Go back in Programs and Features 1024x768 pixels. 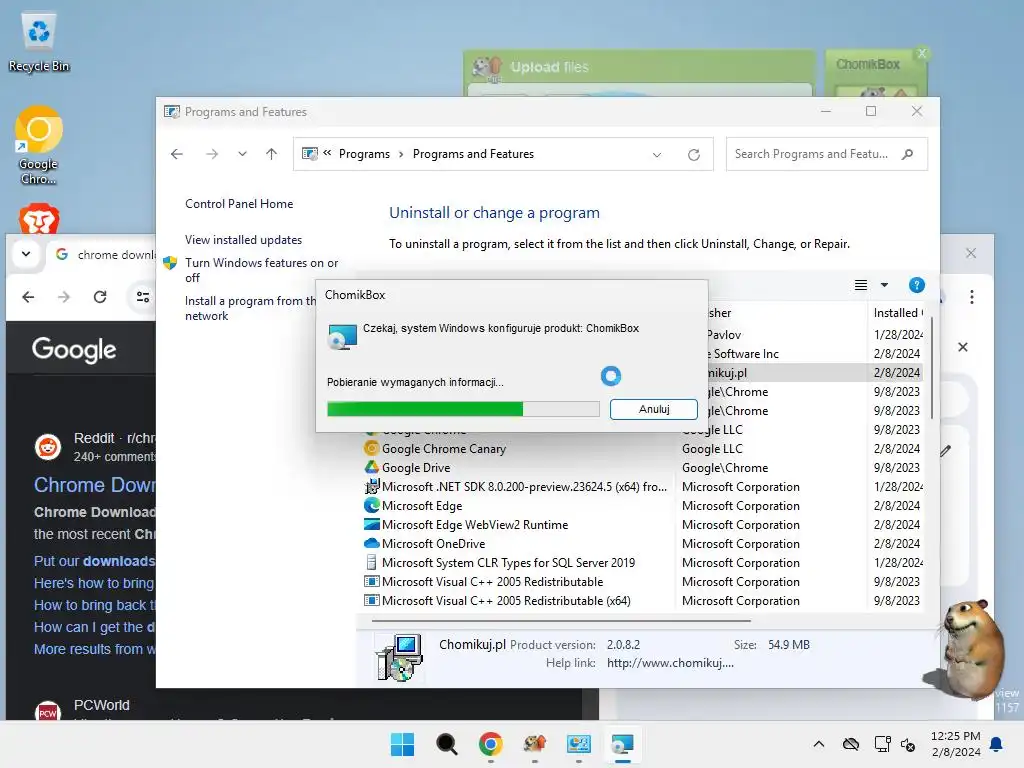tap(177, 154)
